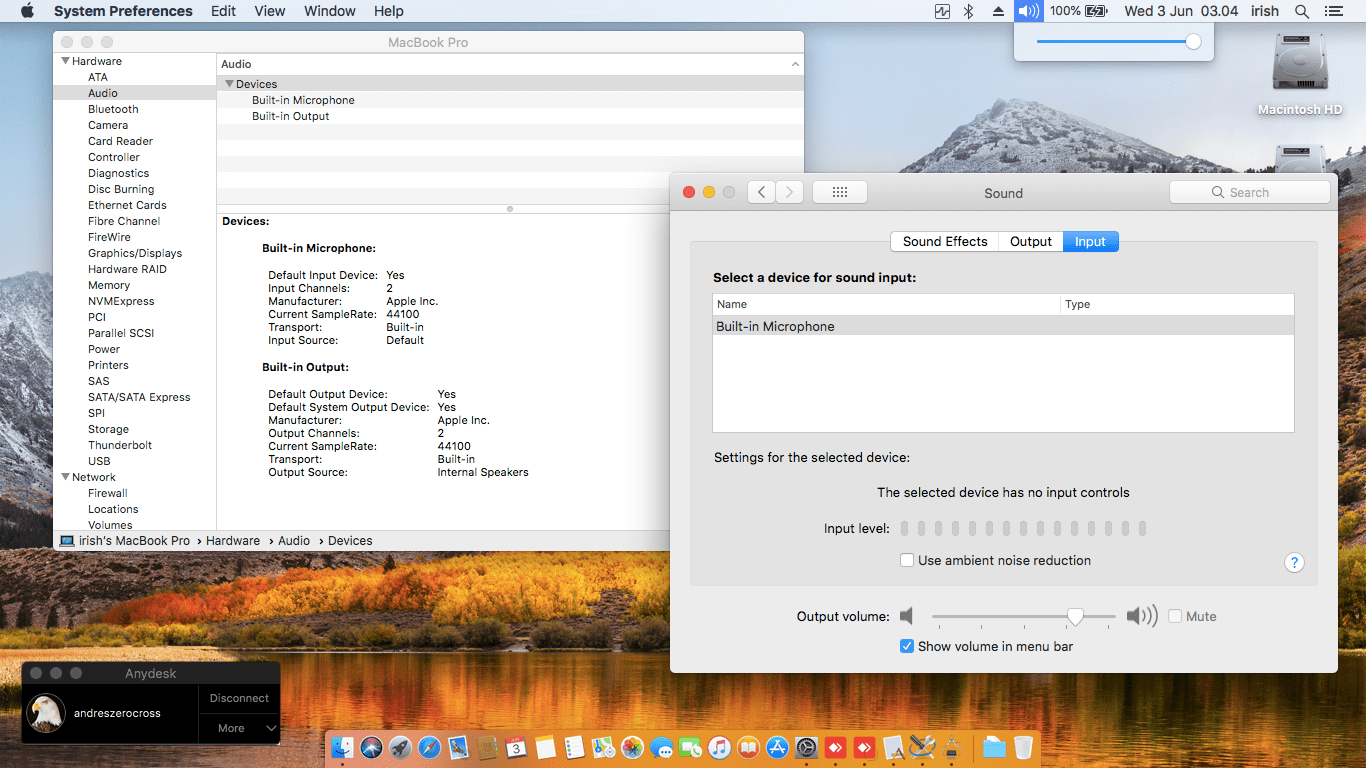This screenshot has height=768, width=1366.
Task: Open Sound help with the question mark
Action: click(x=1294, y=562)
